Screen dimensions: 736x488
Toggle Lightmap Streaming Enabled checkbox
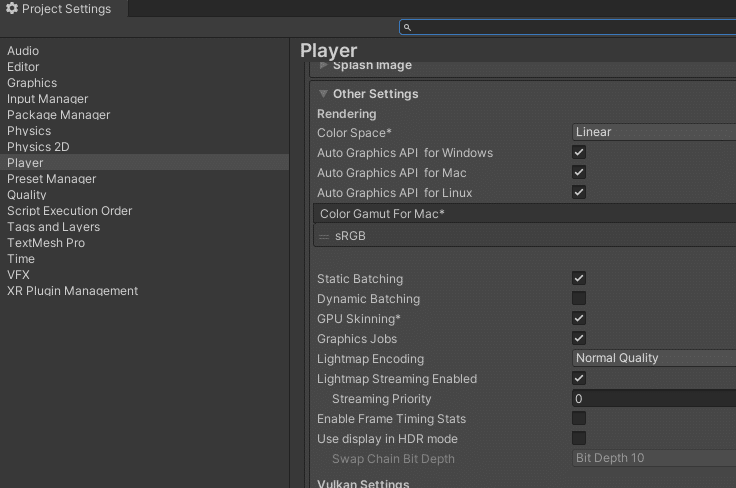coord(579,378)
